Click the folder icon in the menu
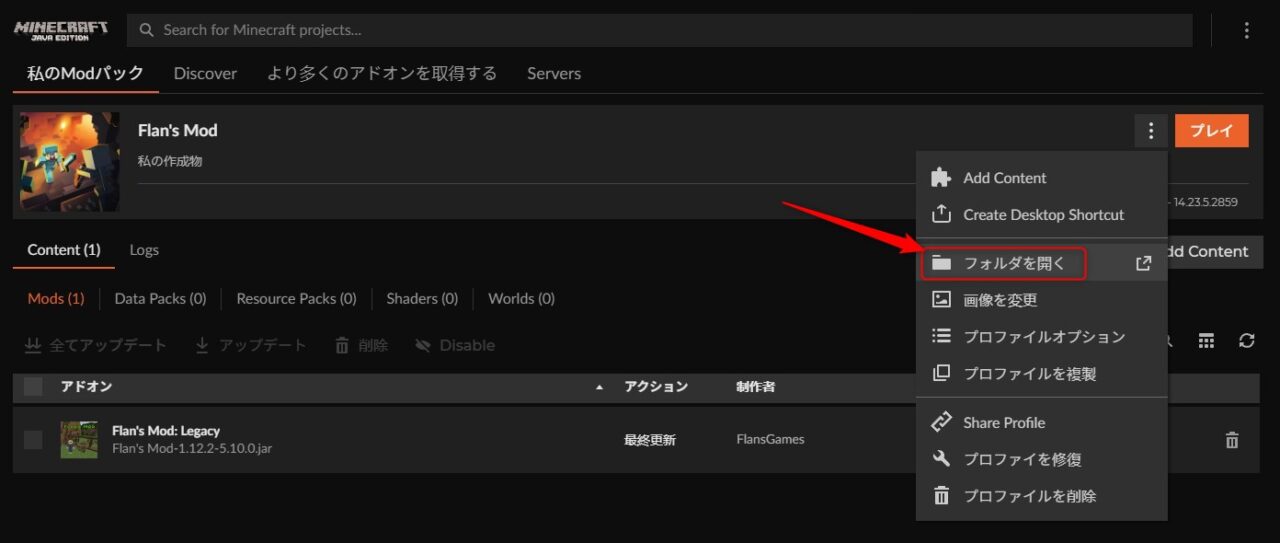The height and width of the screenshot is (543, 1280). 941,263
